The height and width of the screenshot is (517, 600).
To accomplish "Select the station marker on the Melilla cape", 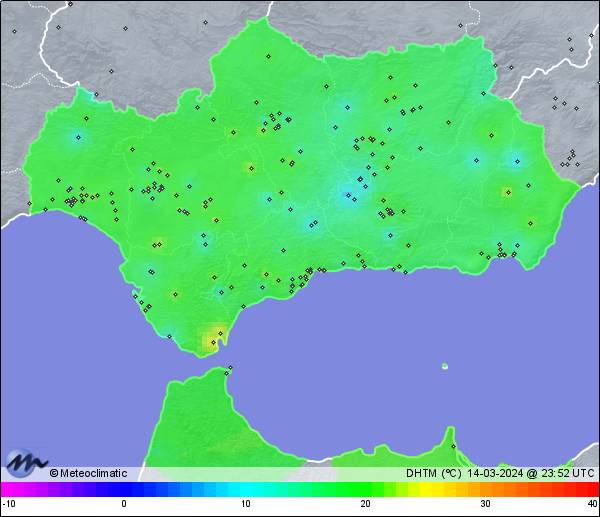I will point(453,446).
